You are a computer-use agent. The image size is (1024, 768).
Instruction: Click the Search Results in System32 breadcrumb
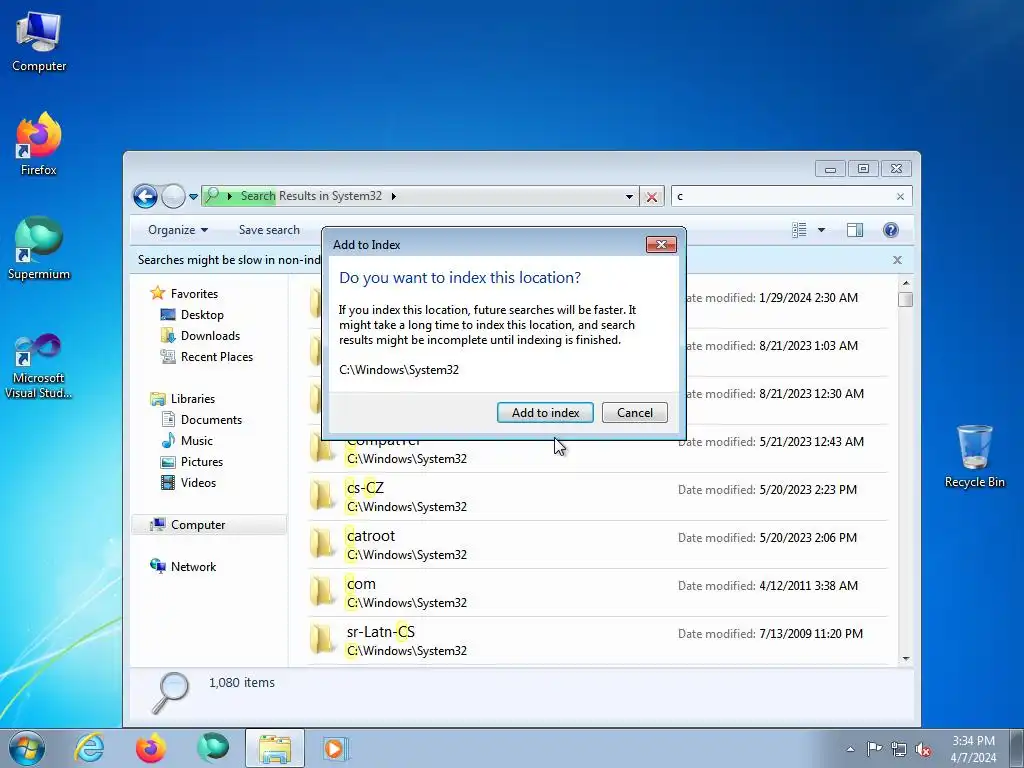click(x=311, y=197)
